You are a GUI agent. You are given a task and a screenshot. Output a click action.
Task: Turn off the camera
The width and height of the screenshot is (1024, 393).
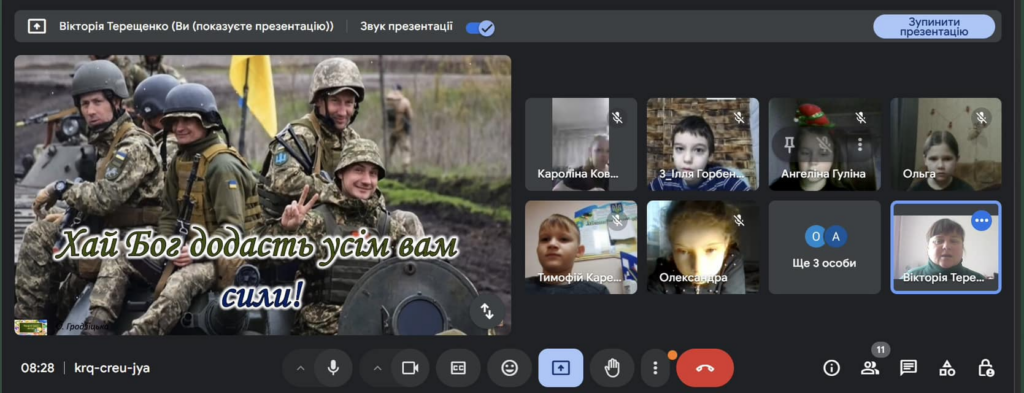click(410, 368)
